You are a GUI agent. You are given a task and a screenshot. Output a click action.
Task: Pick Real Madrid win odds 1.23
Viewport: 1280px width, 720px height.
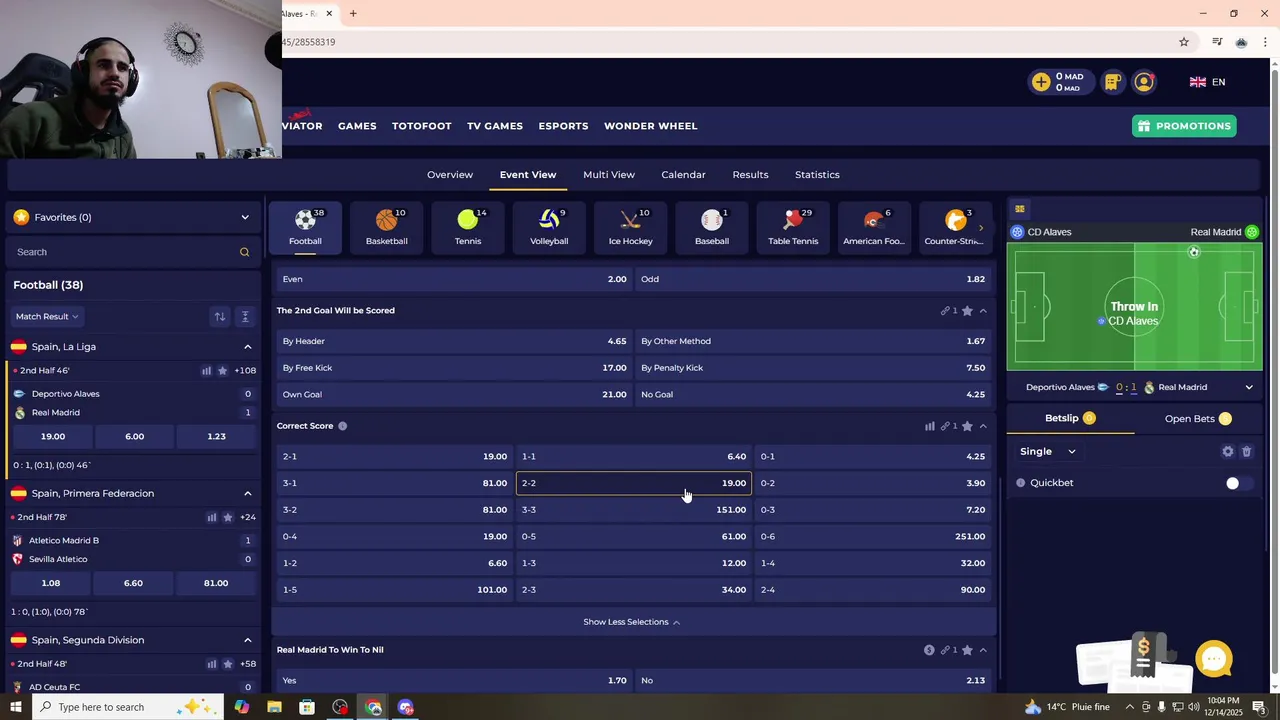[x=216, y=437]
